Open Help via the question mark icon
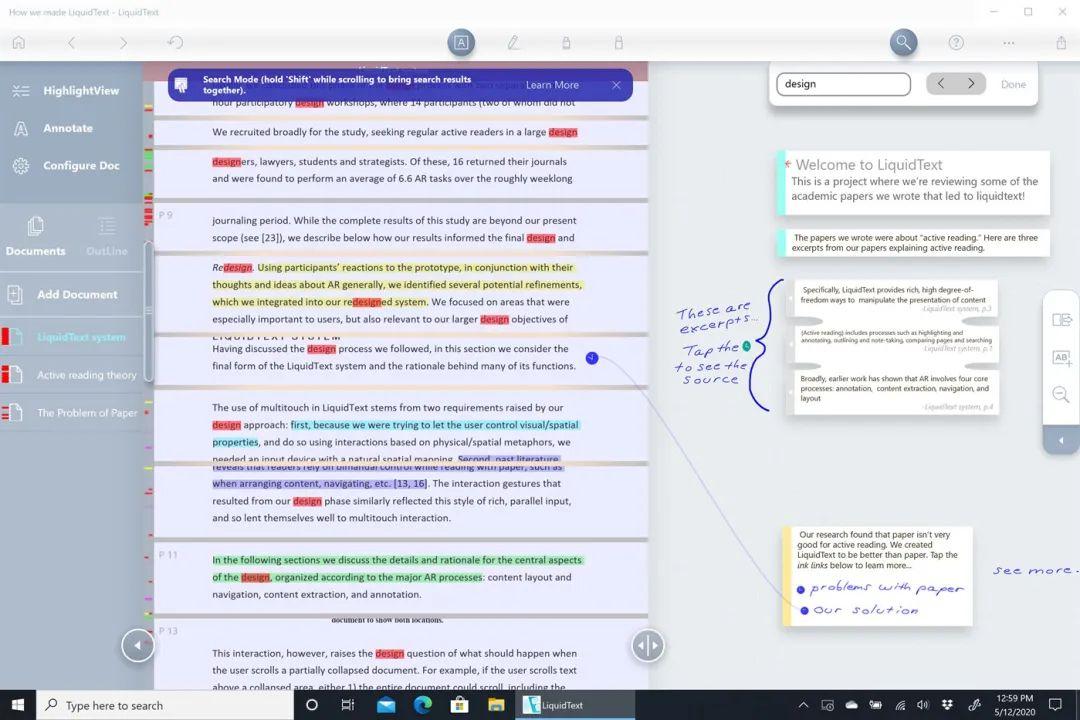This screenshot has width=1080, height=720. (955, 42)
